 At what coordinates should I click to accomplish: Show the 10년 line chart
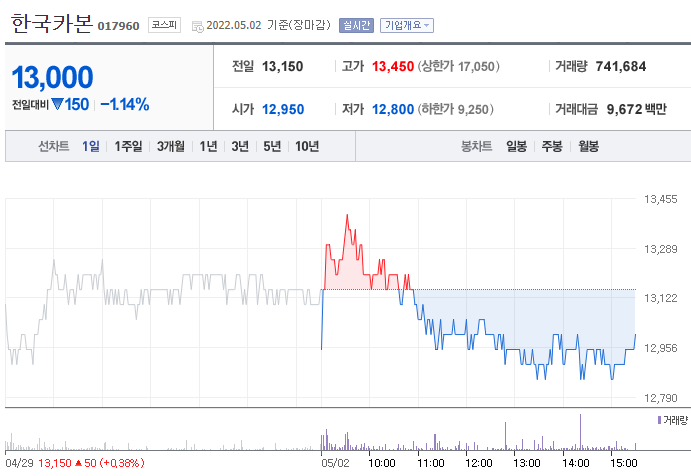tap(307, 146)
